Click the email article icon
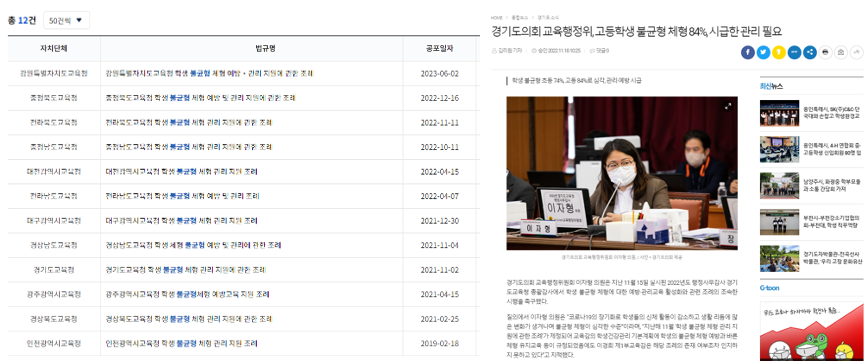The width and height of the screenshot is (868, 361). click(841, 53)
